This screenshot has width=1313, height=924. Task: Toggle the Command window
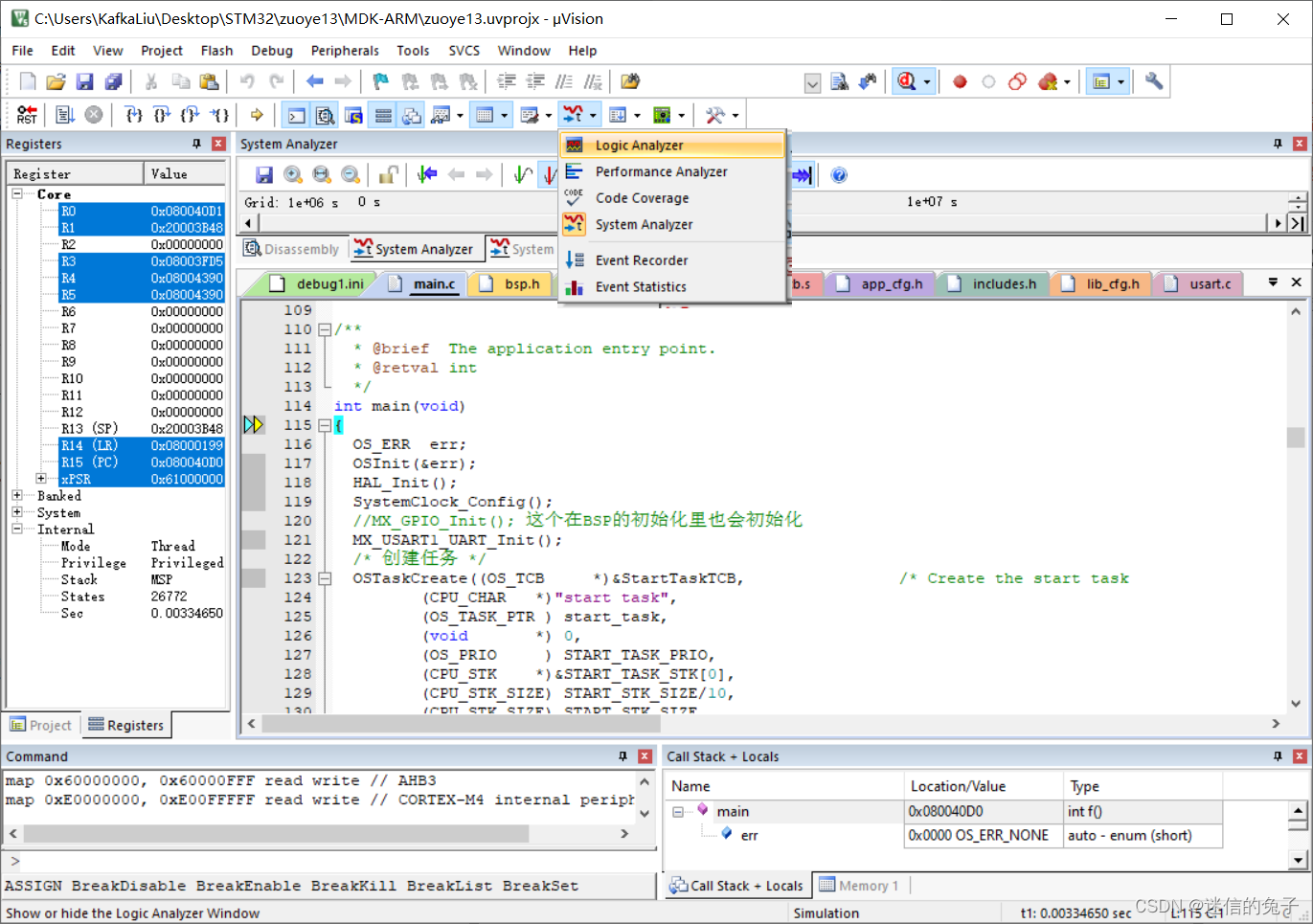pos(297,116)
